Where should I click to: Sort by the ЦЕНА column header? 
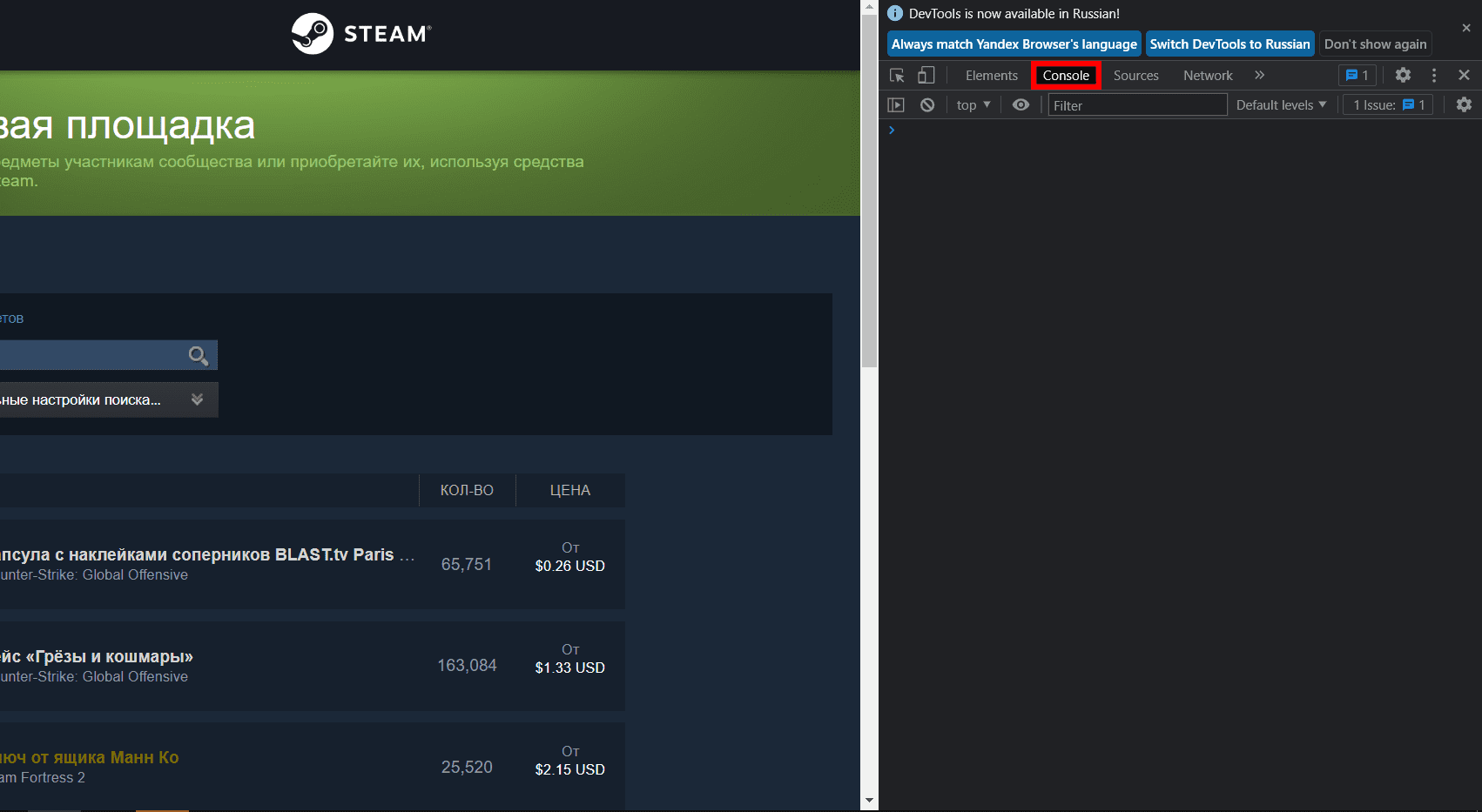tap(570, 491)
